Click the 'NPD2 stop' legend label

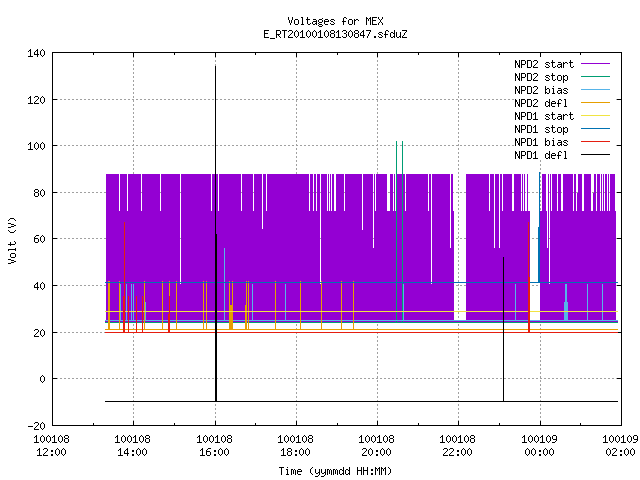(541, 77)
